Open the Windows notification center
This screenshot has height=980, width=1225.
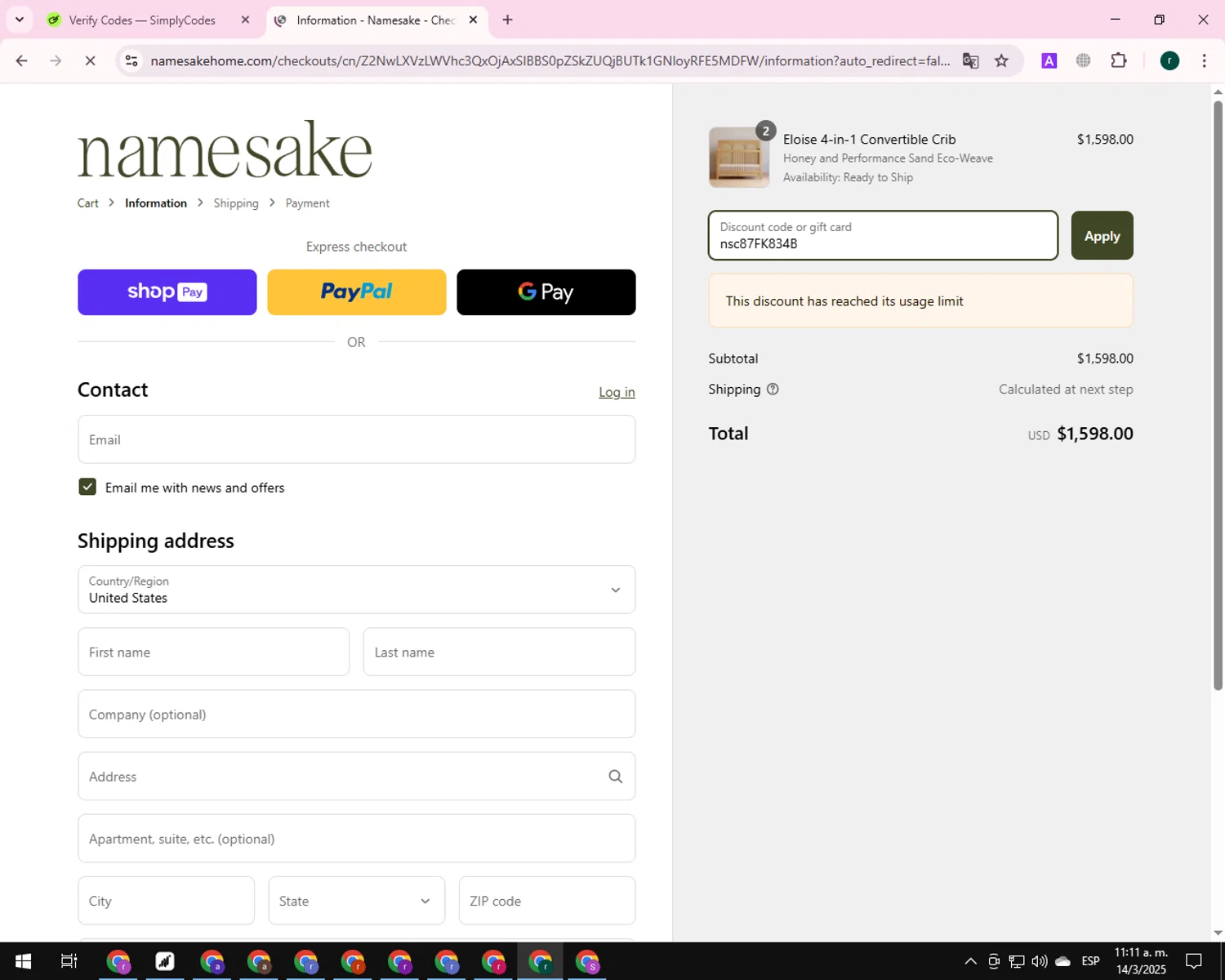pos(1194,961)
